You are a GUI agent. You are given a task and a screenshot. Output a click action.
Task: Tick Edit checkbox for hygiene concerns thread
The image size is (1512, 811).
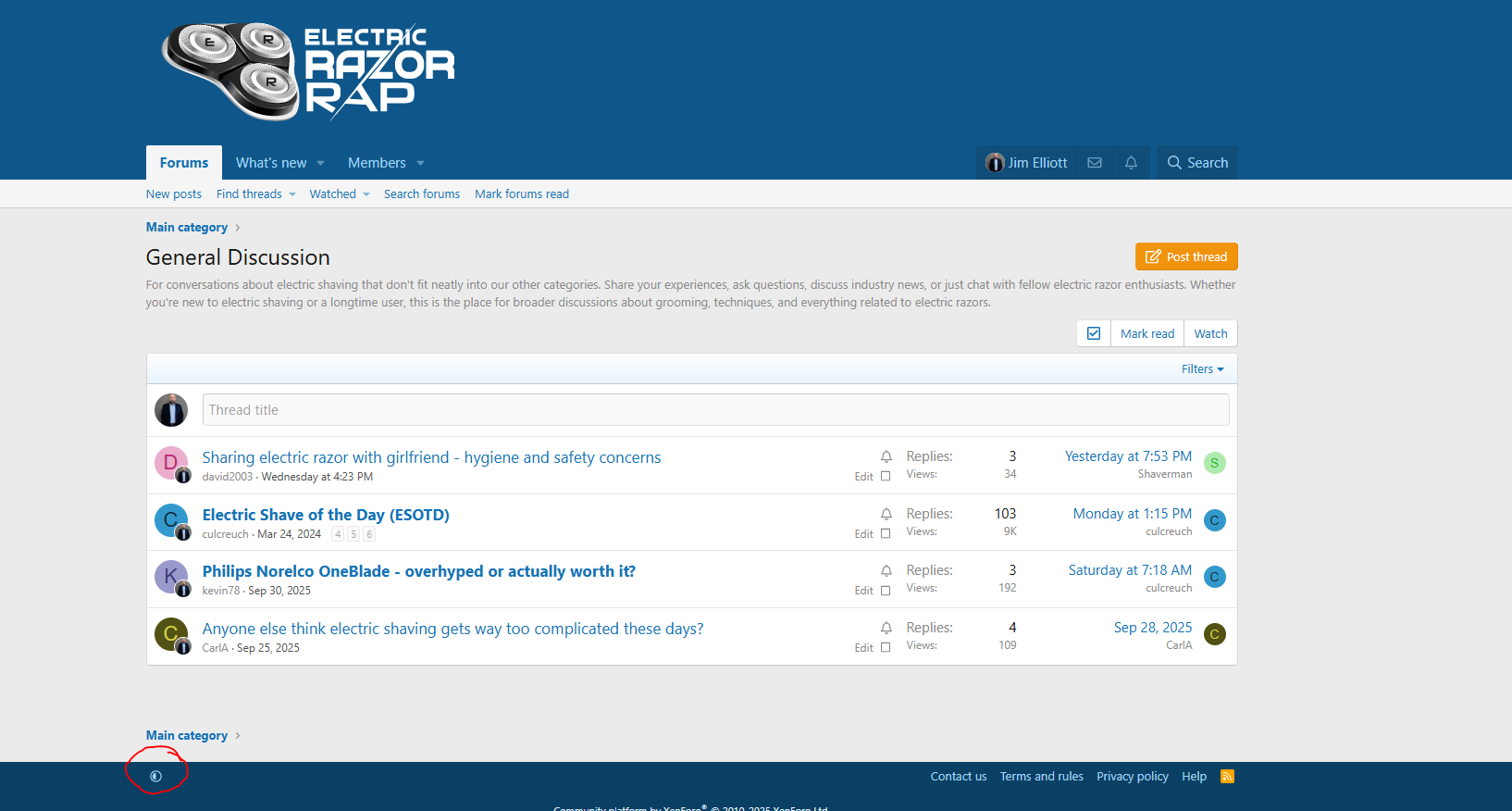coord(886,477)
